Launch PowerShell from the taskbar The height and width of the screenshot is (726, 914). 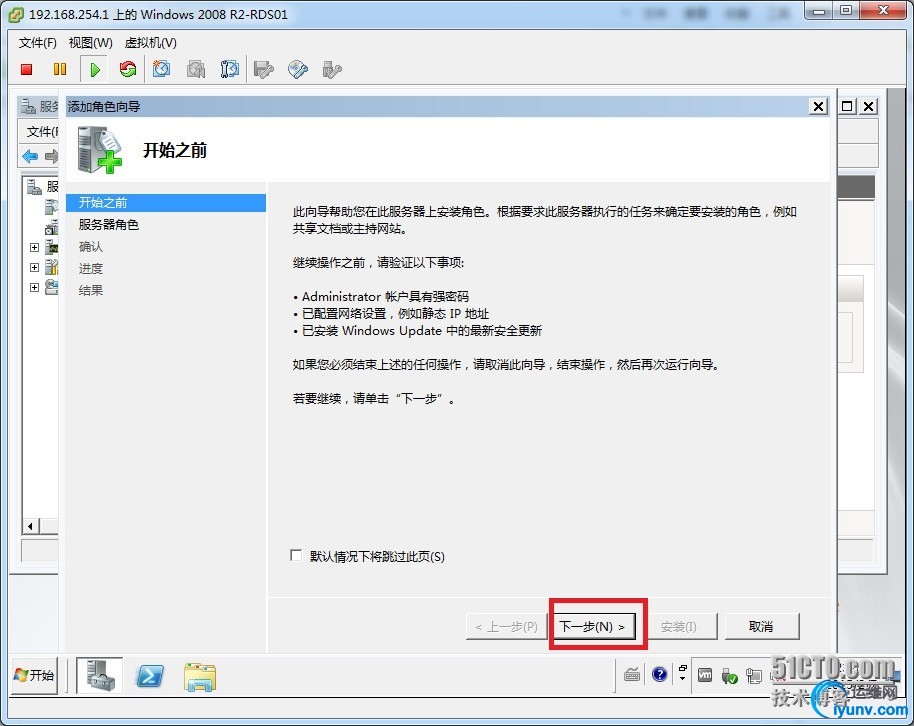click(150, 676)
